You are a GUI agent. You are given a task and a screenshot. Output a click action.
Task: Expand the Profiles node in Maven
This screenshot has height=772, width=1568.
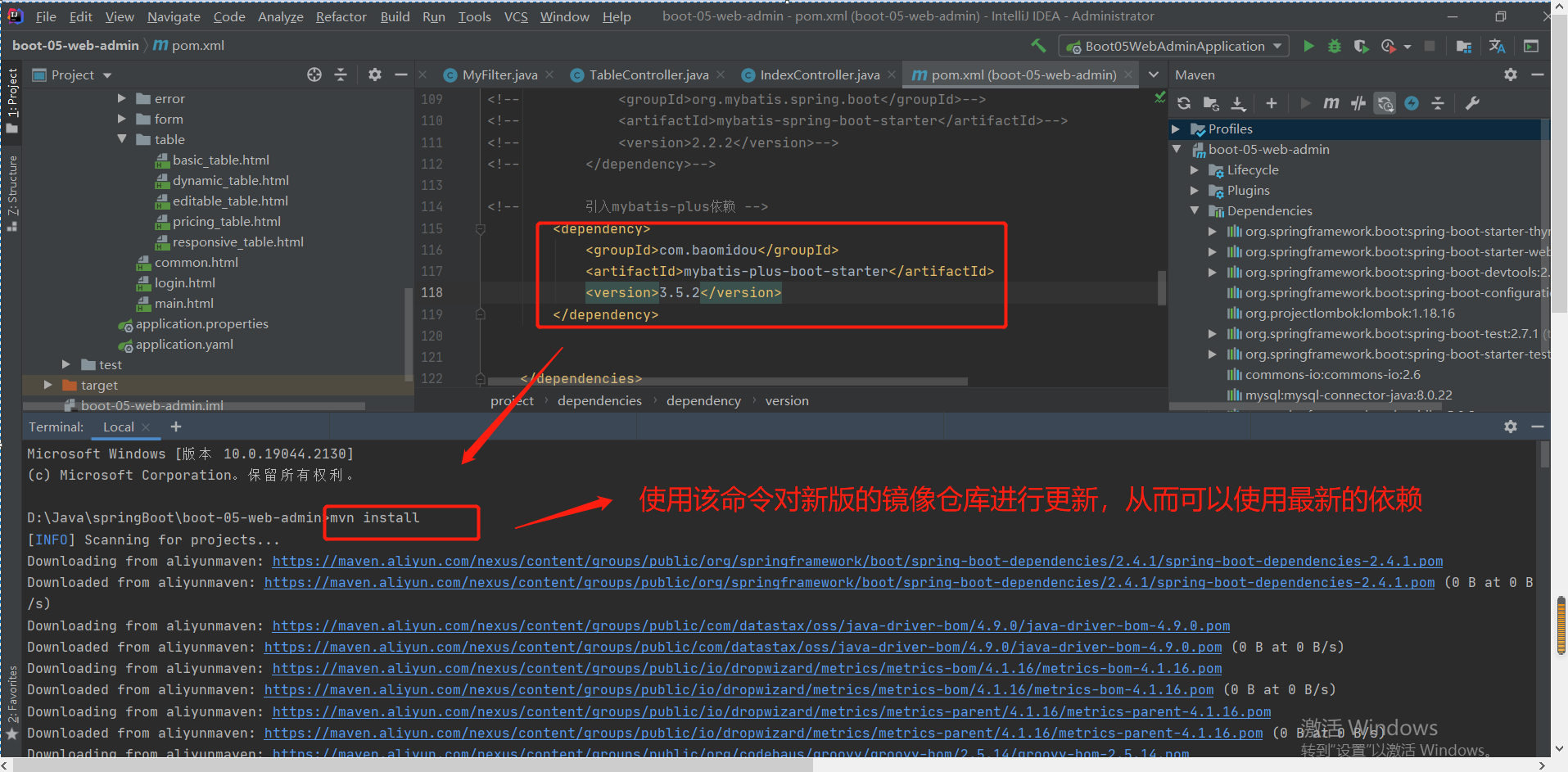(1176, 129)
